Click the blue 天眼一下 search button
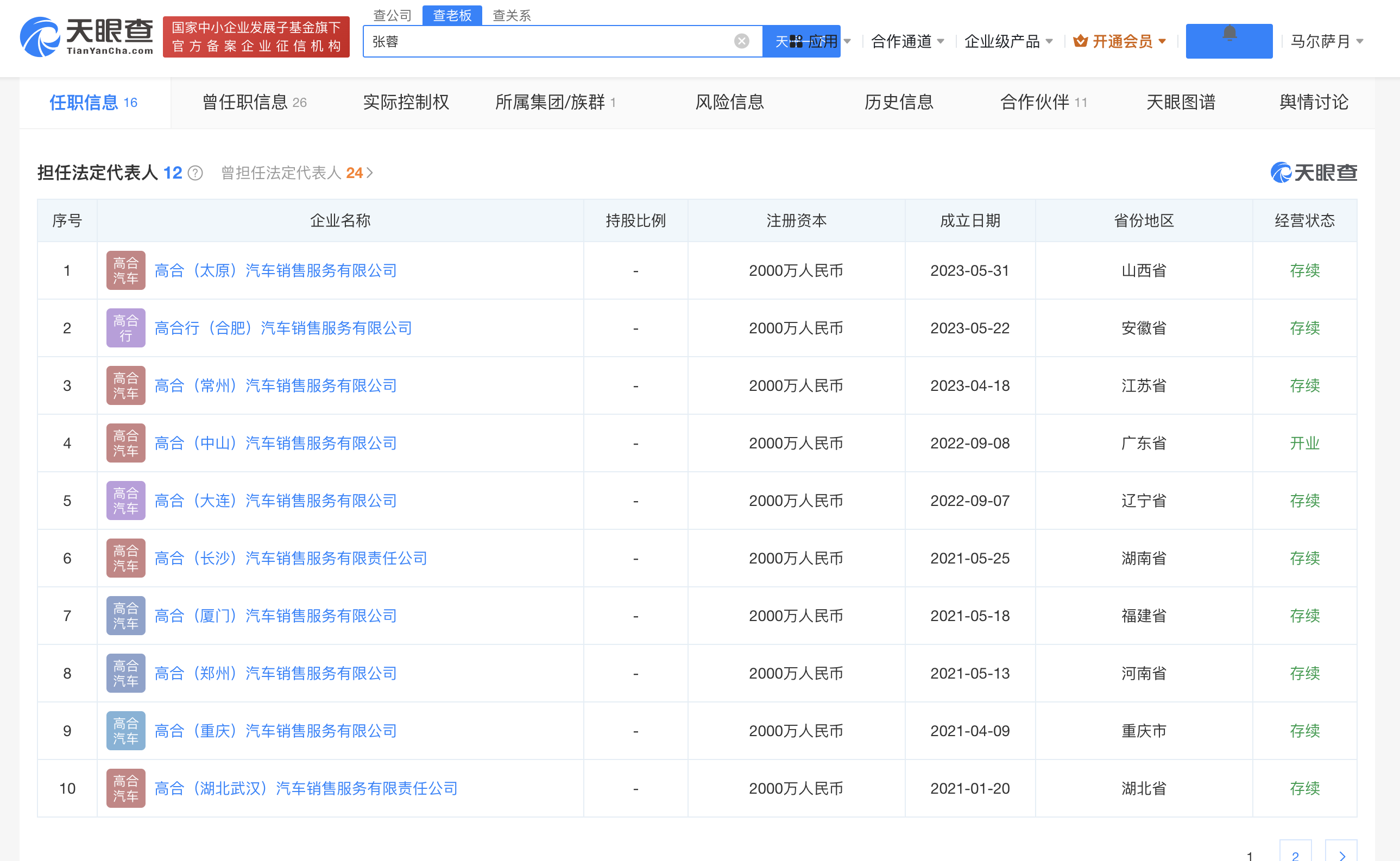 click(802, 41)
